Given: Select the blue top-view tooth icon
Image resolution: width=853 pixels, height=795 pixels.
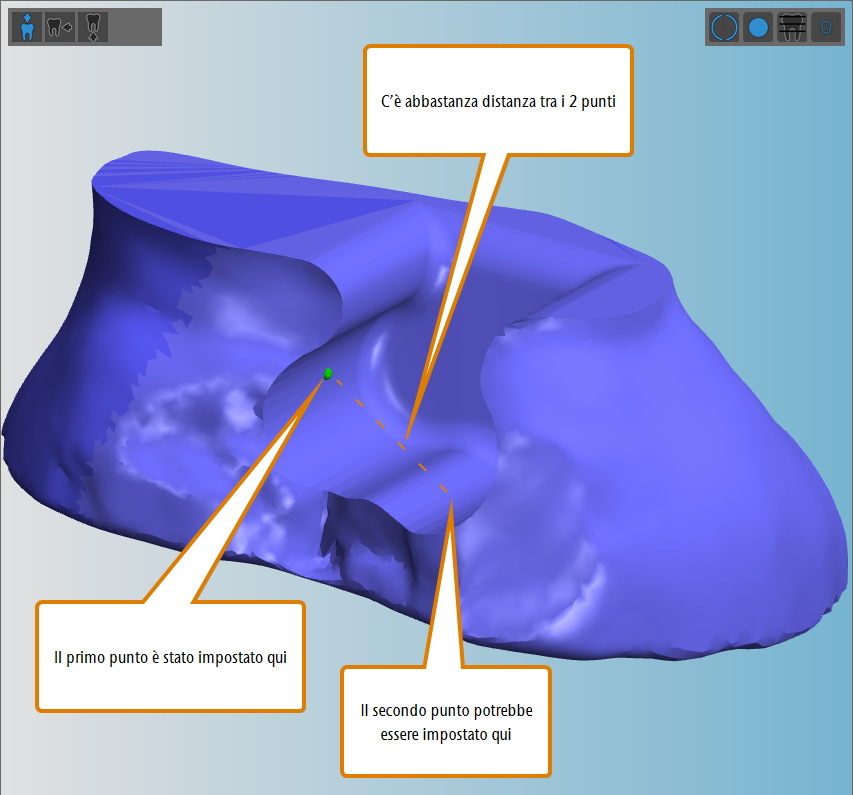Looking at the screenshot, I should 27,27.
